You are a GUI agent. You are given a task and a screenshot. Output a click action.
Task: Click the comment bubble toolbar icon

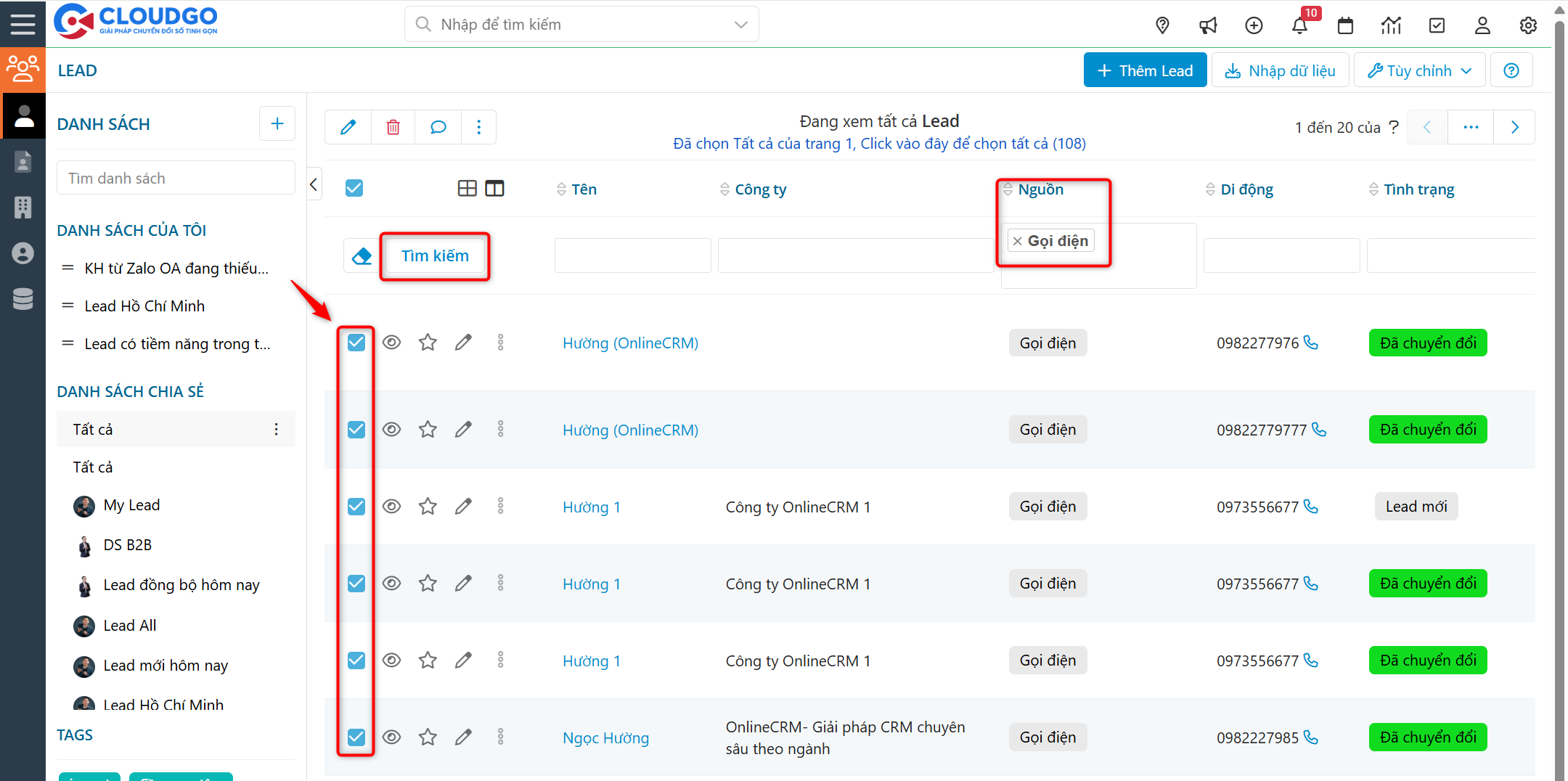pos(438,128)
